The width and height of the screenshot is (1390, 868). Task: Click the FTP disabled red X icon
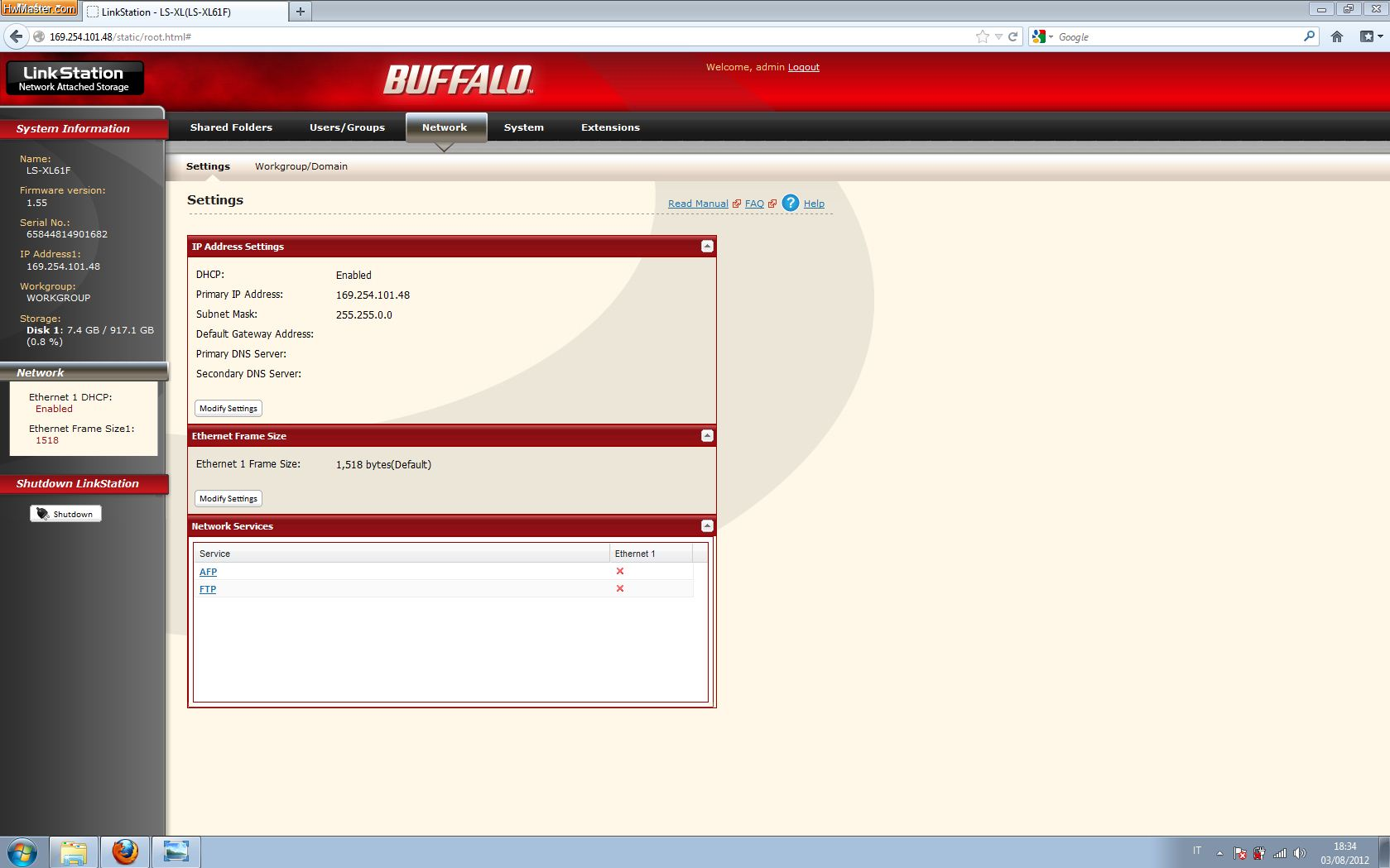point(620,588)
